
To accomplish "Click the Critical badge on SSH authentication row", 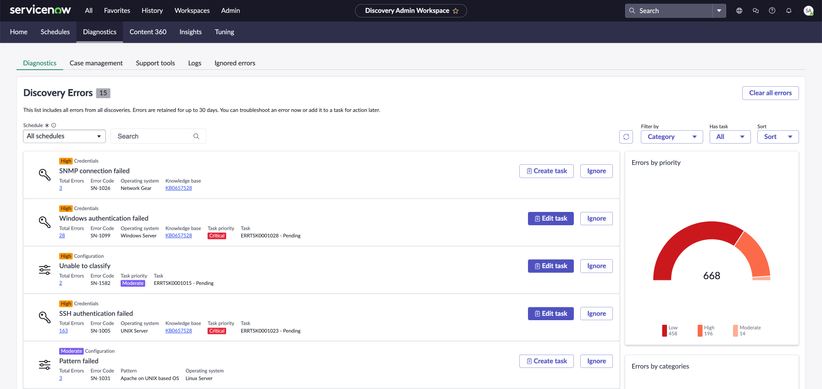I will [217, 331].
